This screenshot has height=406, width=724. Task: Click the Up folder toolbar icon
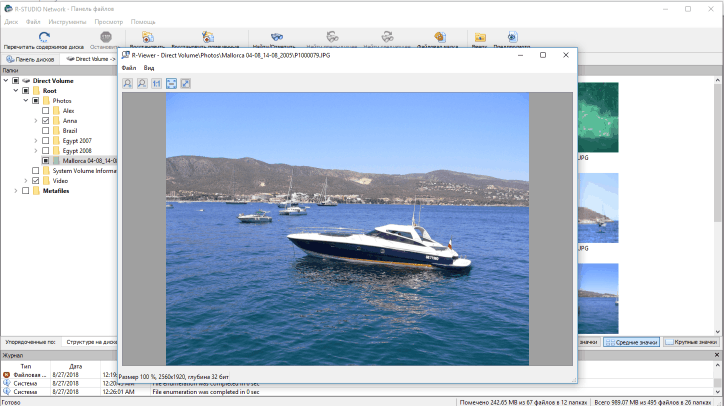(480, 37)
